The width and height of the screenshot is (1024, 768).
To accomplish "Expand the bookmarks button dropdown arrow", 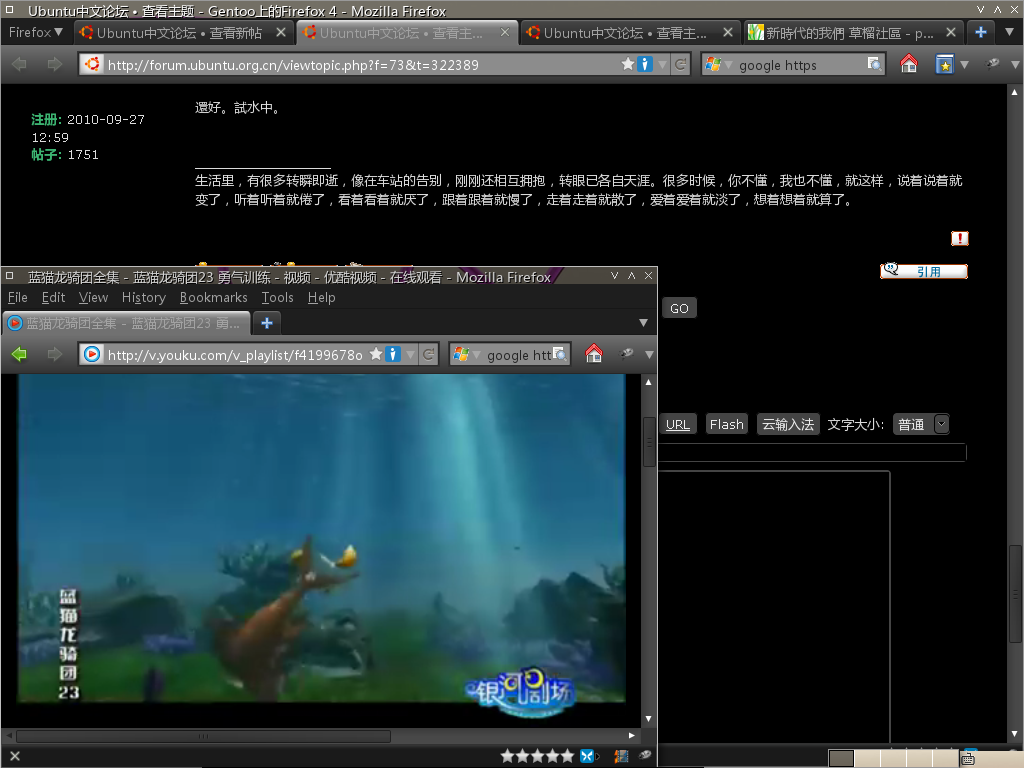I will pyautogui.click(x=964, y=65).
